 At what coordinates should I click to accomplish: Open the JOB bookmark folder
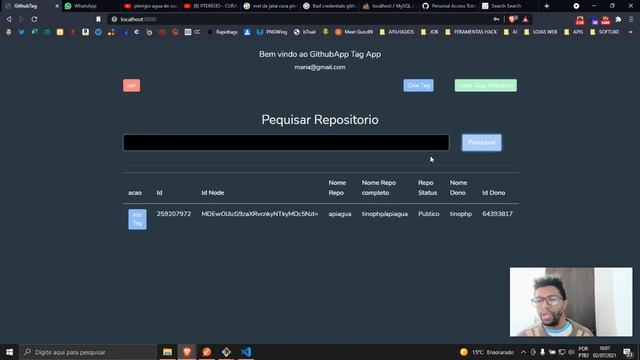[x=429, y=32]
